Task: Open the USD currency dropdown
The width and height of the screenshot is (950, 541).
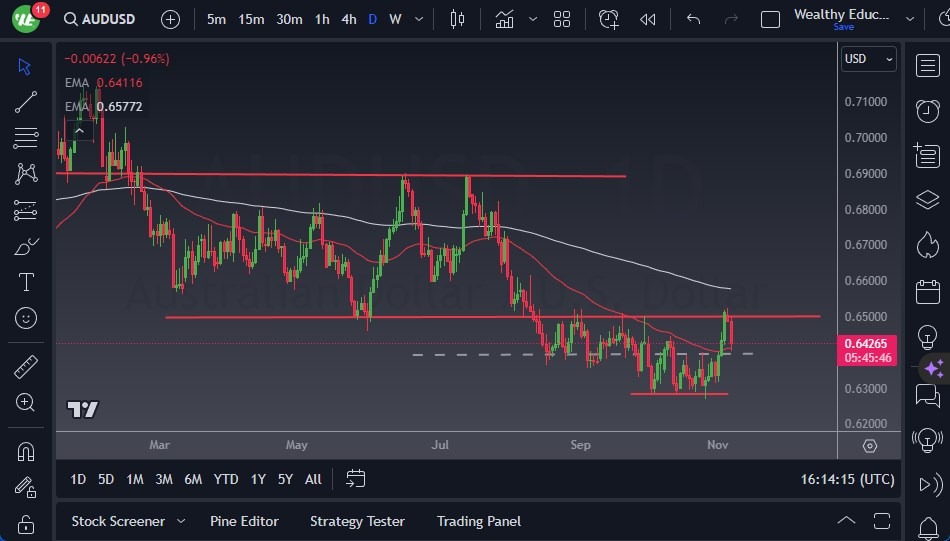Action: click(x=868, y=59)
